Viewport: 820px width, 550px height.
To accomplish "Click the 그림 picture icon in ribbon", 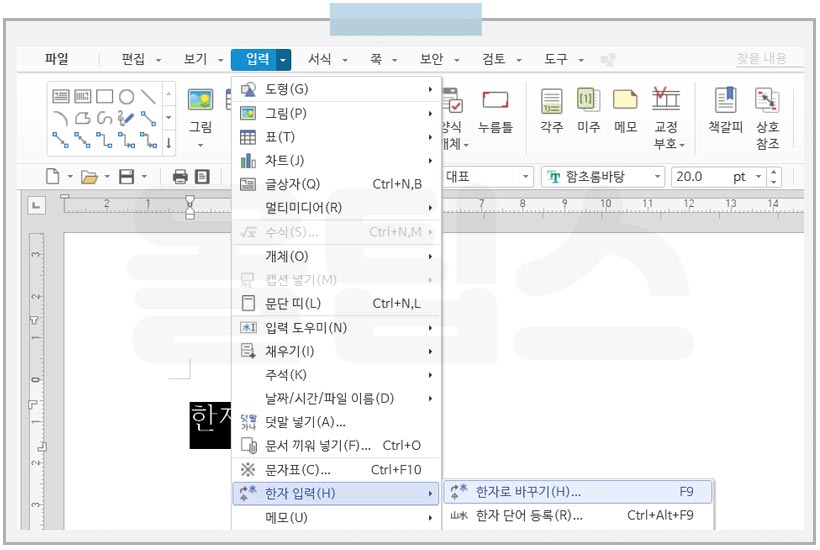I will click(x=200, y=99).
